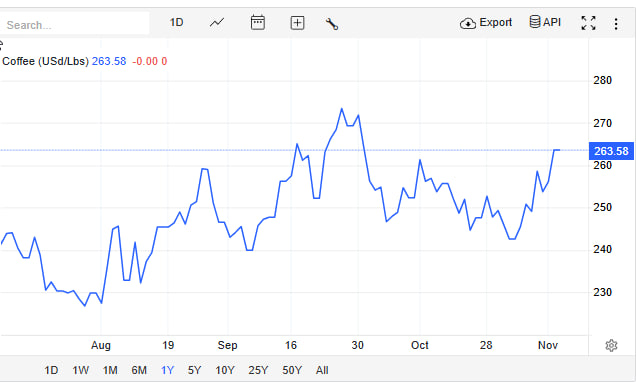Click the Coffee (USd/Lbs) series legend

[45, 61]
